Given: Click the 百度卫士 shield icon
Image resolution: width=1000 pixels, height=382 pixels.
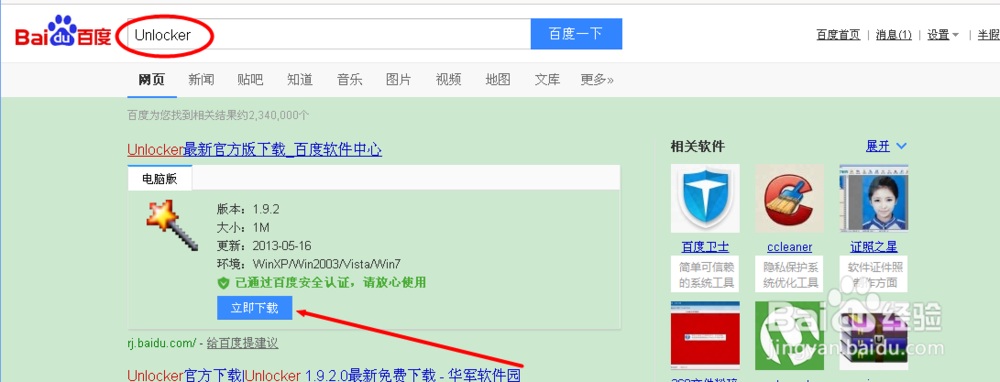Looking at the screenshot, I should click(x=705, y=198).
